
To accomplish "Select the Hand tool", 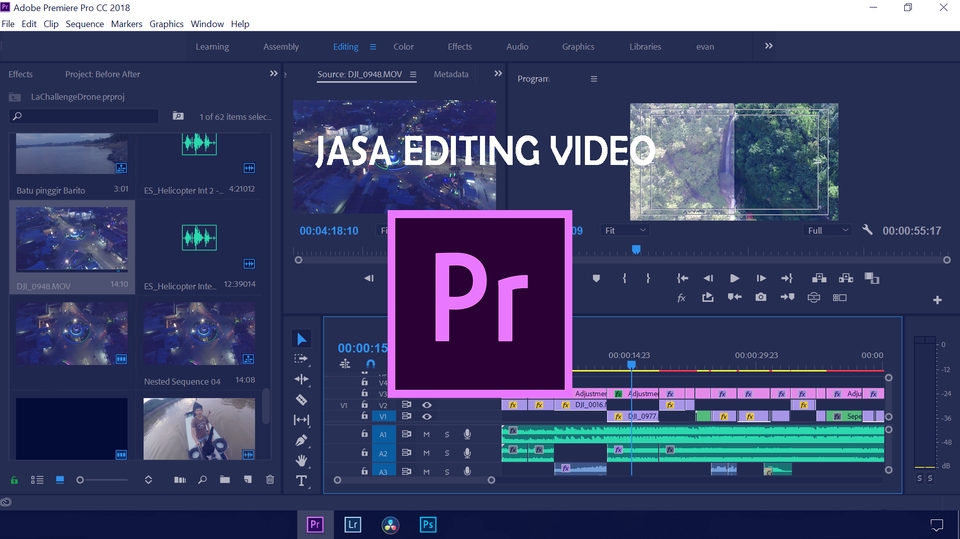I will point(301,460).
